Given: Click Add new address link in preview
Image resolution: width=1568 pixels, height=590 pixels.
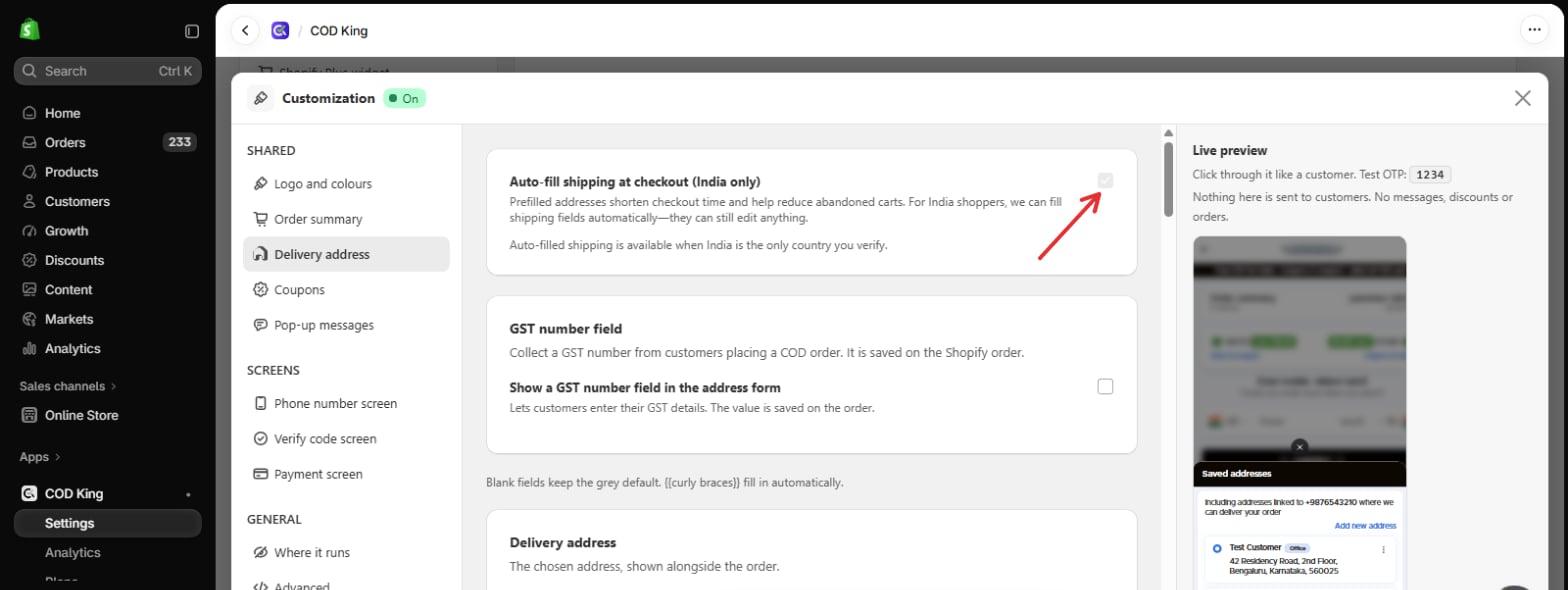Looking at the screenshot, I should click(x=1365, y=526).
